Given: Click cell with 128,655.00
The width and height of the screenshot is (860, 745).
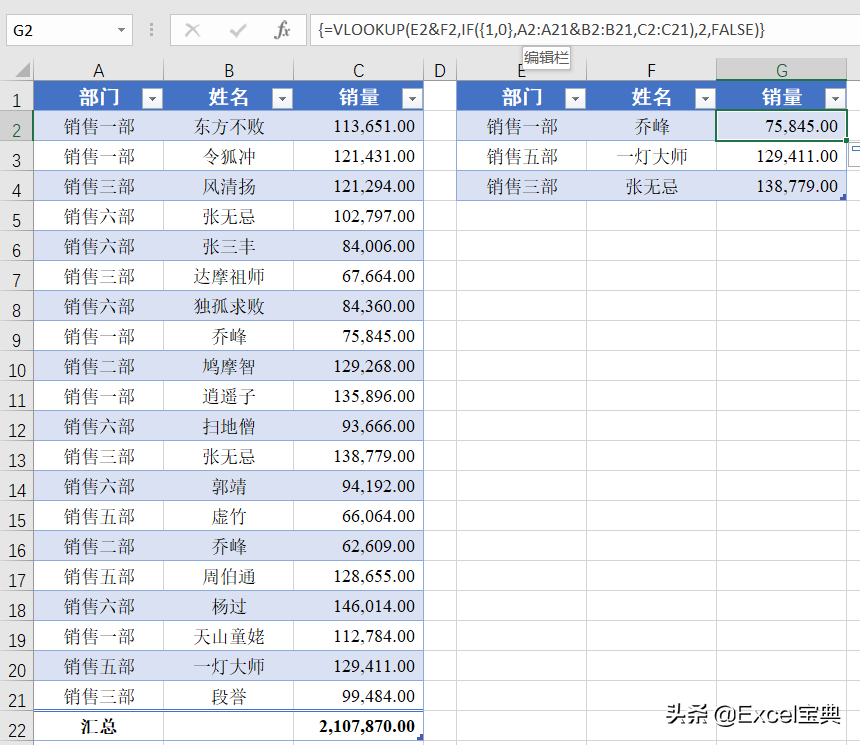Looking at the screenshot, I should click(359, 577).
